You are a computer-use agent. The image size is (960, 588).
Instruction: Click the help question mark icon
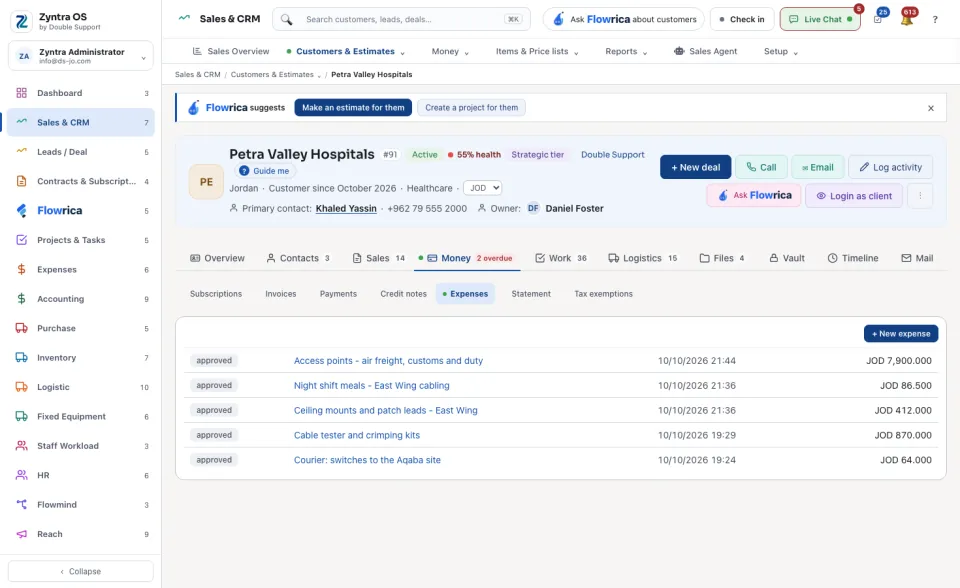point(935,20)
